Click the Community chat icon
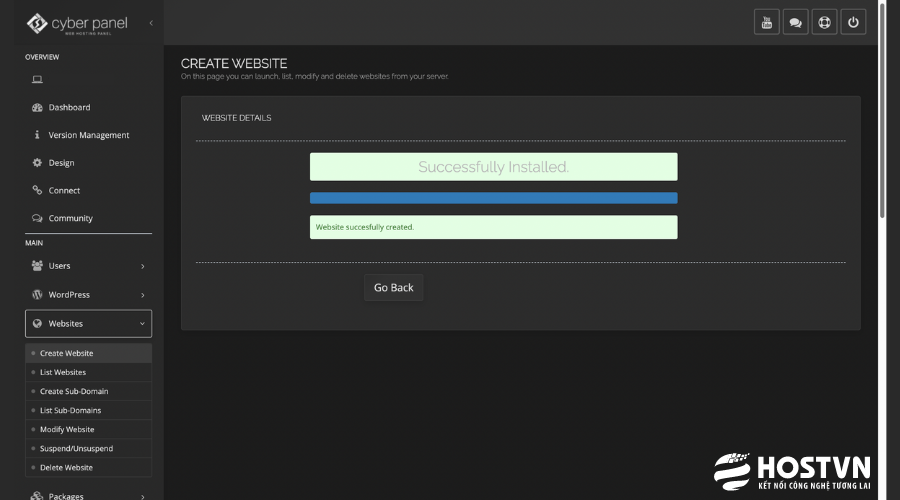The width and height of the screenshot is (900, 500). pyautogui.click(x=37, y=218)
